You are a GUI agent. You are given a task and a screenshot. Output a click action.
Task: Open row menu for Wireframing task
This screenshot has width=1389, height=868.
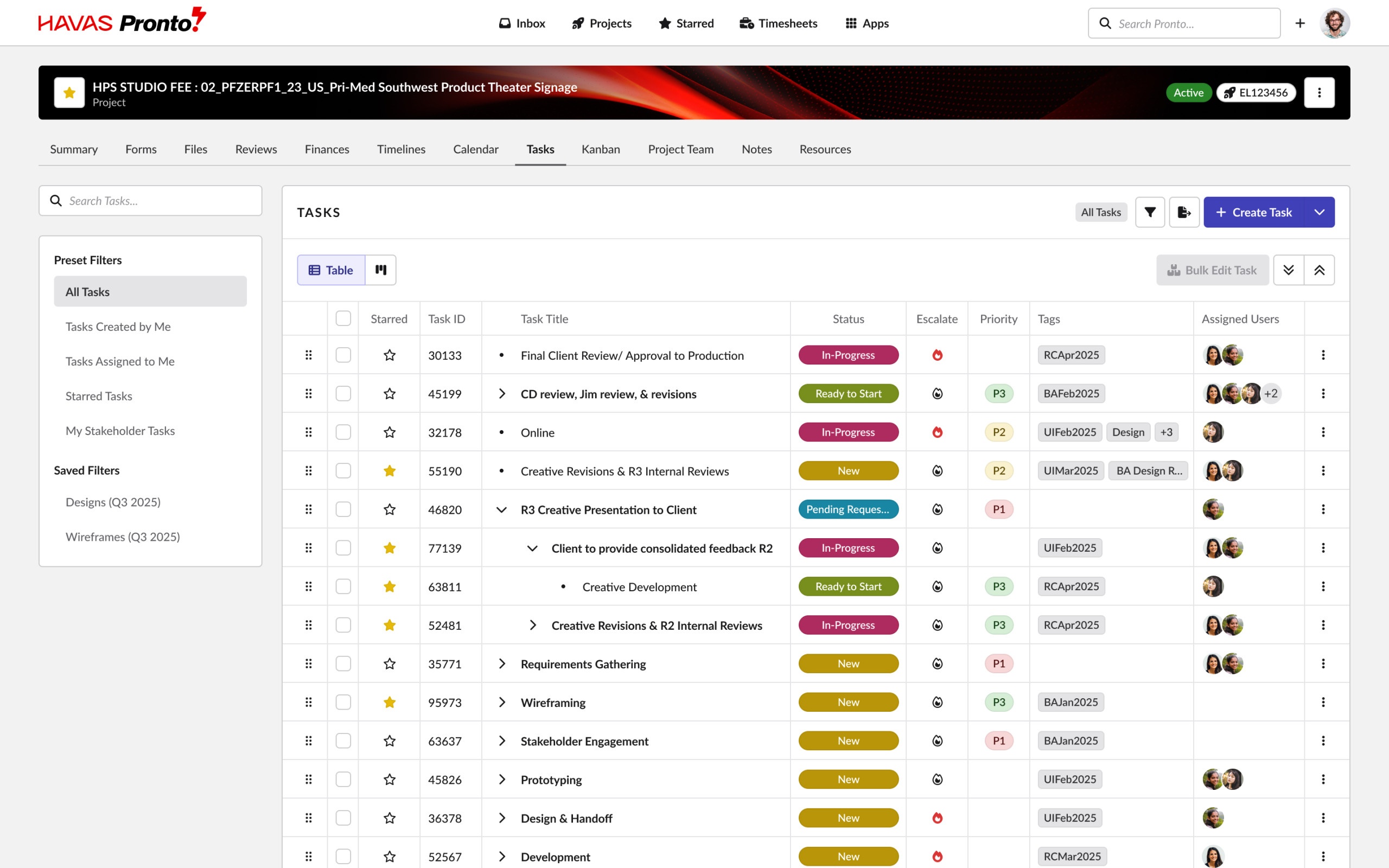[x=1323, y=702]
